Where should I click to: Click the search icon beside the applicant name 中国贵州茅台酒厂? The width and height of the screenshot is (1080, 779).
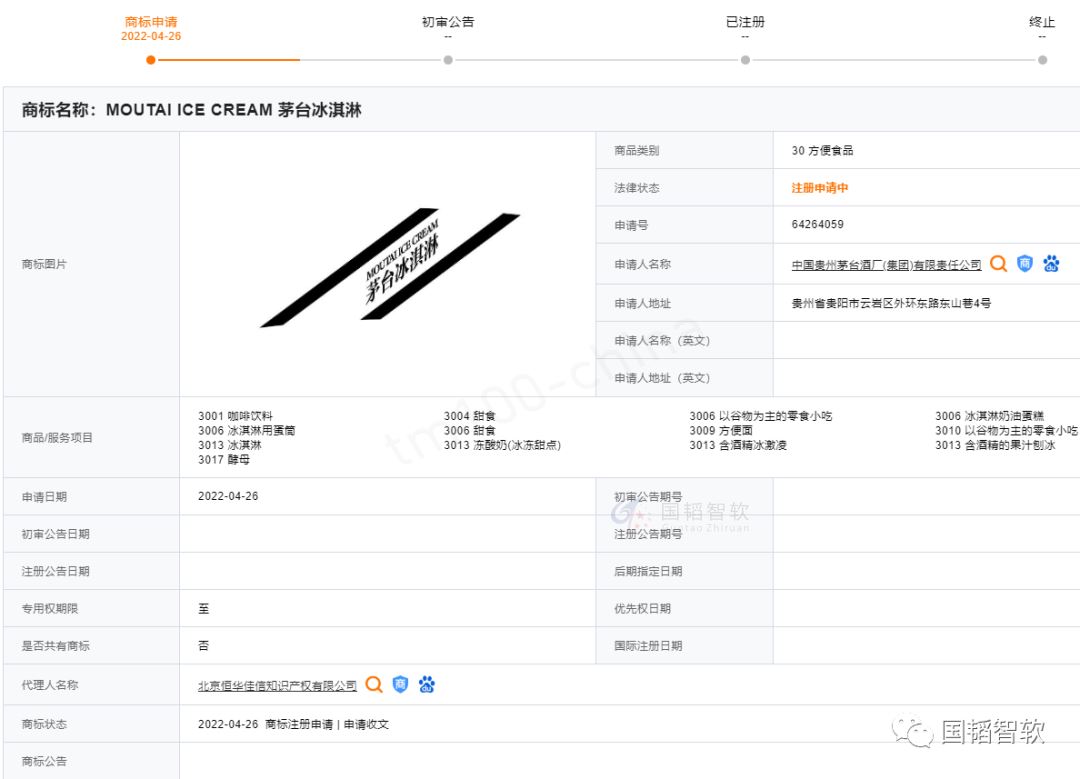(x=998, y=264)
